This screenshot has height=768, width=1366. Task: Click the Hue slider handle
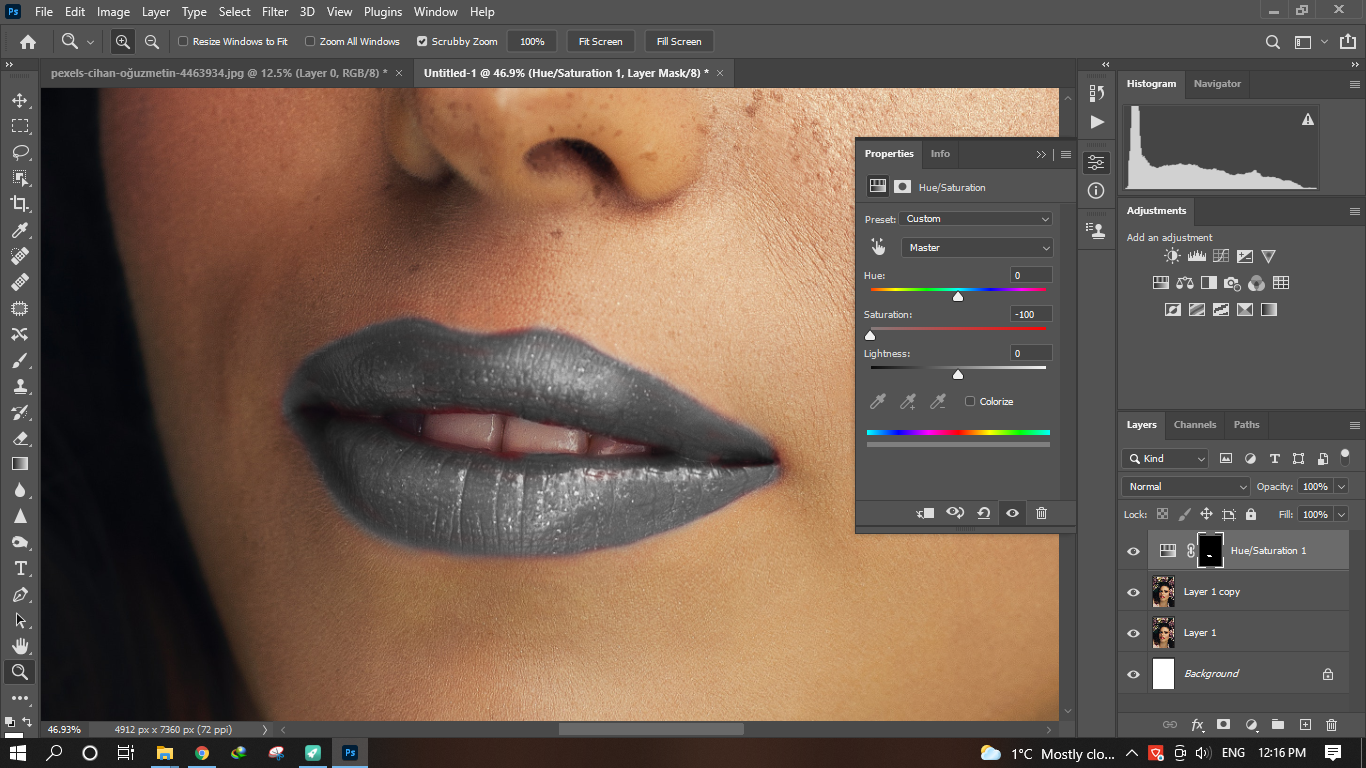click(x=958, y=297)
